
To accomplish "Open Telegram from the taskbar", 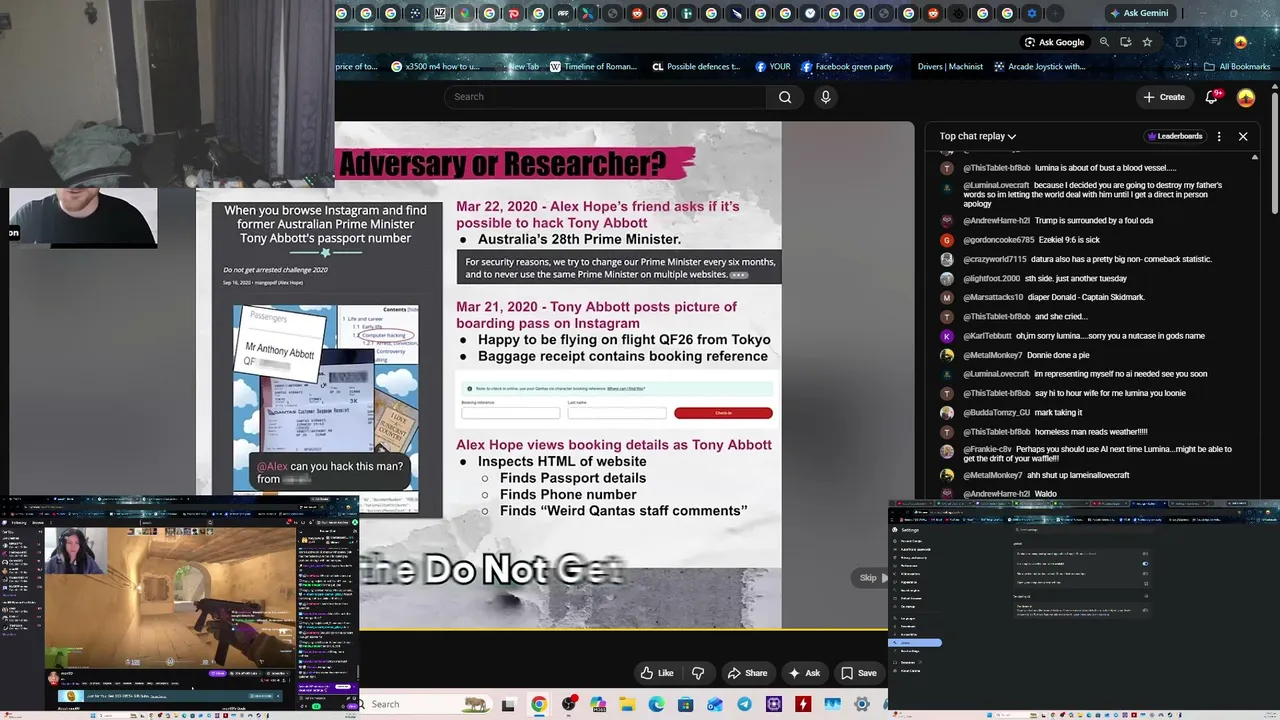I will tap(744, 704).
